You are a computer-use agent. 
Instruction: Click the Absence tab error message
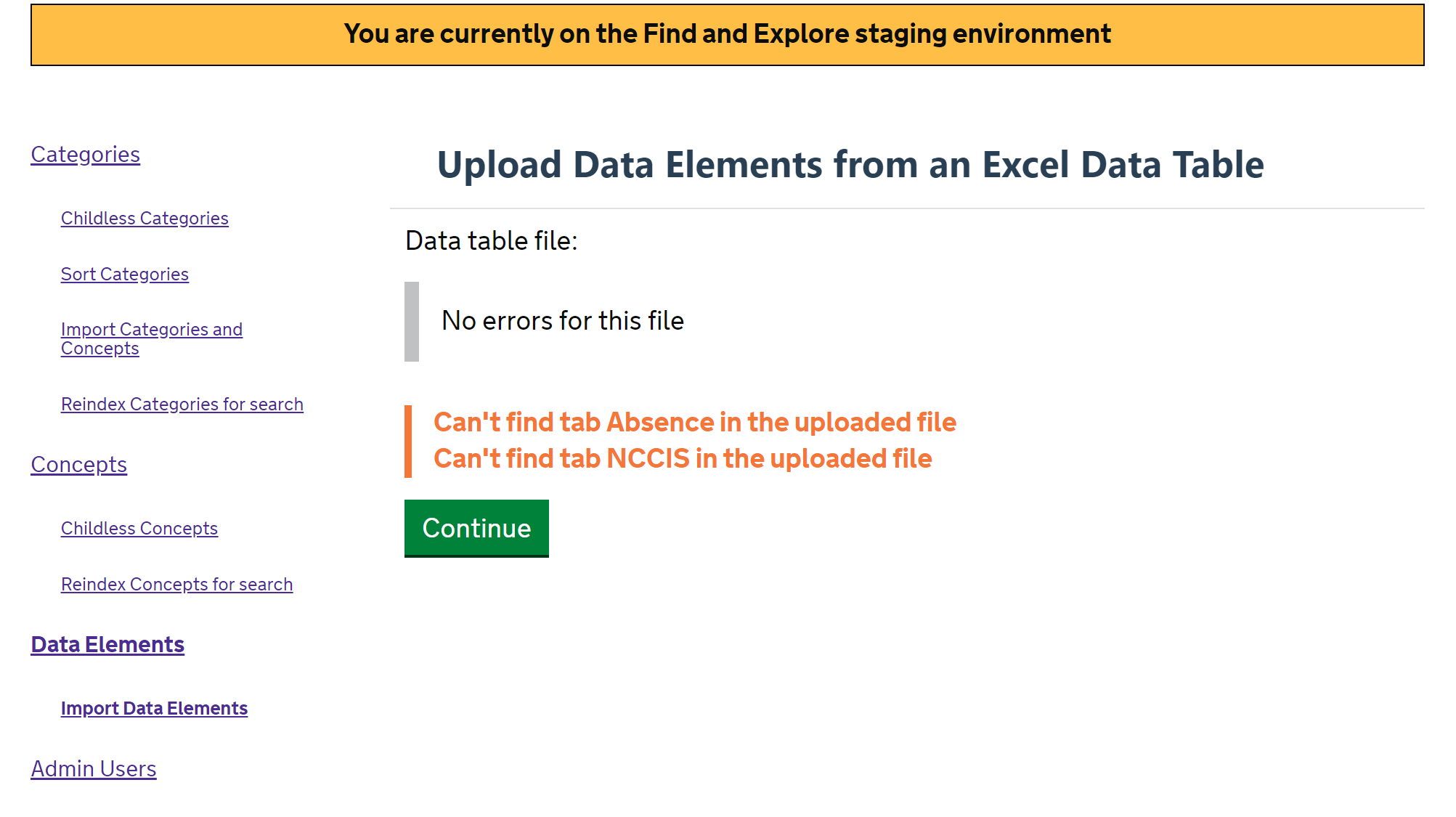[694, 422]
